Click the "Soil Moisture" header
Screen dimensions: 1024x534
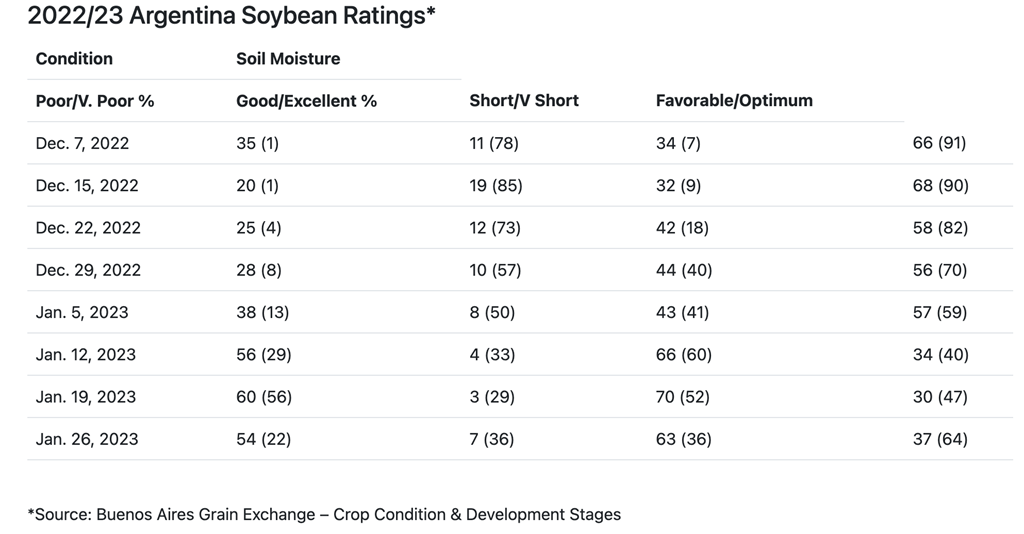[x=288, y=59]
